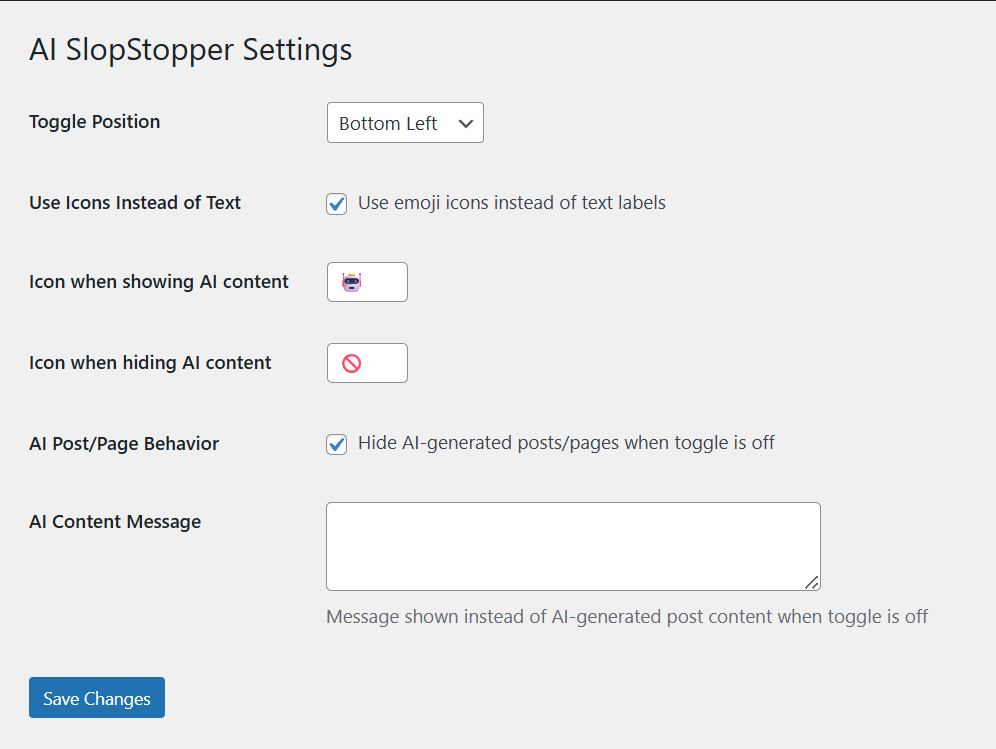
Task: Click the text area resize handle
Action: click(812, 582)
